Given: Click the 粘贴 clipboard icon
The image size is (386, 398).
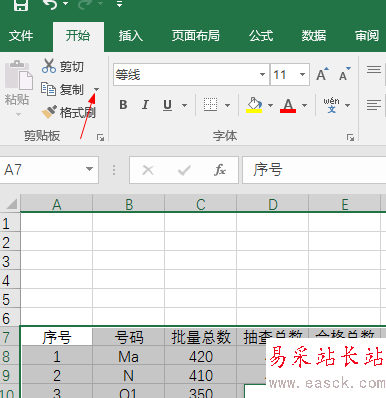Looking at the screenshot, I should coord(18,75).
